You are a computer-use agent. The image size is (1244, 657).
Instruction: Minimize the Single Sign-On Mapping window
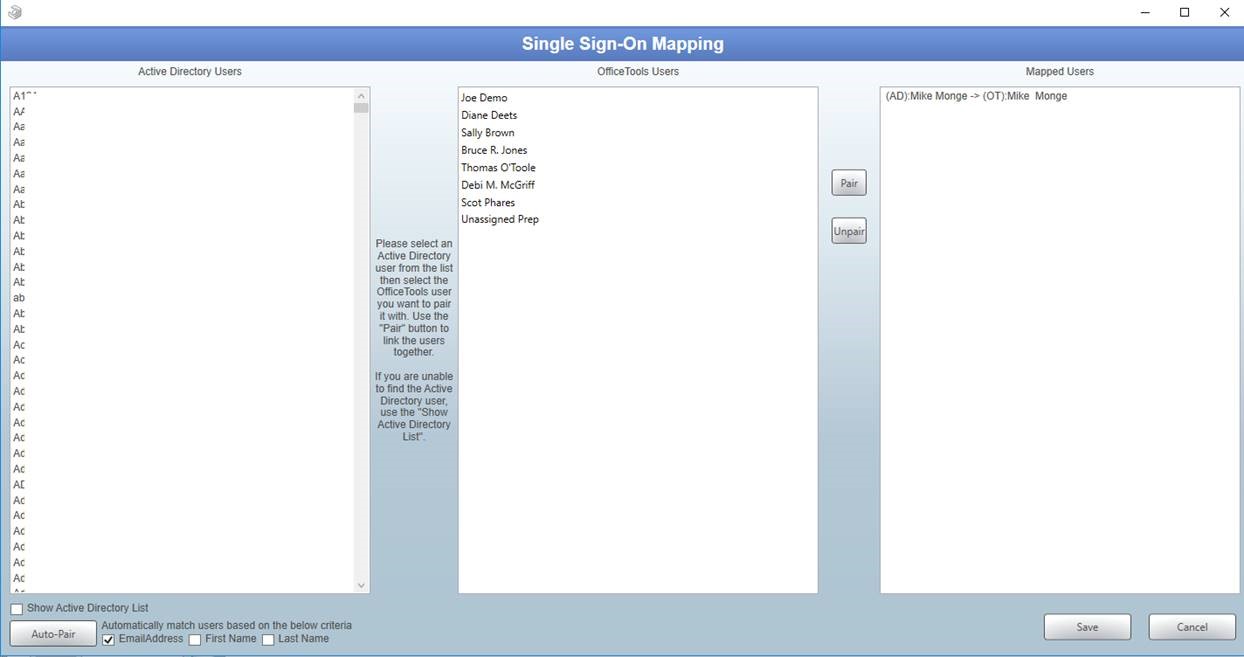1145,12
